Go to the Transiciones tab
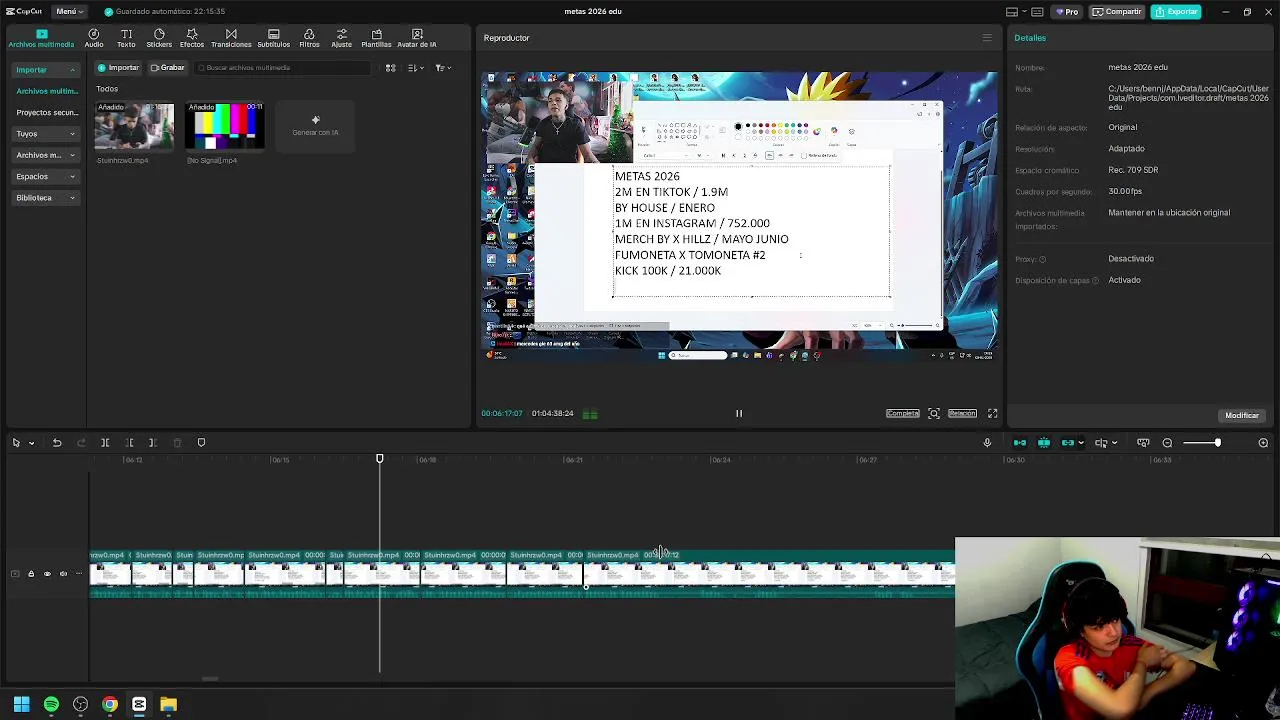 click(231, 38)
